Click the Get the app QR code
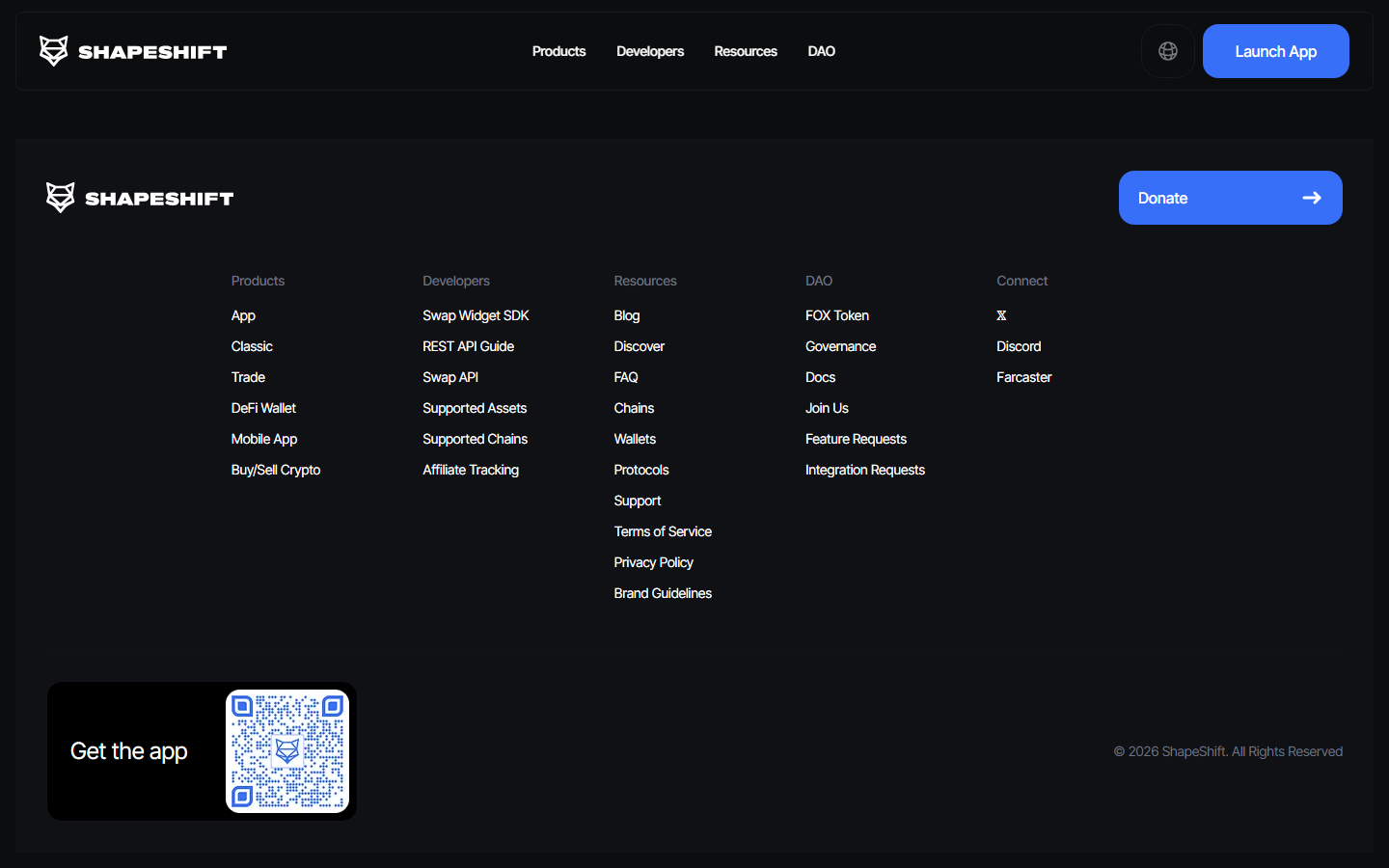 (x=287, y=751)
